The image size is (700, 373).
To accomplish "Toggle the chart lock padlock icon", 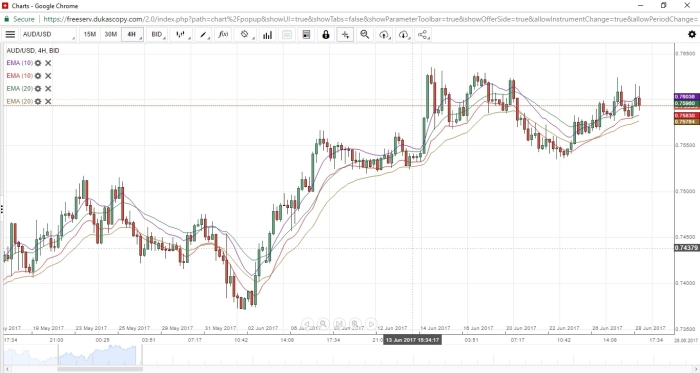I will [325, 34].
